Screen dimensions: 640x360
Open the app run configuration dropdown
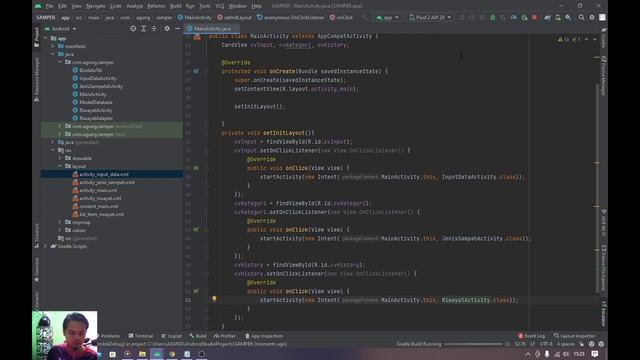(x=387, y=18)
